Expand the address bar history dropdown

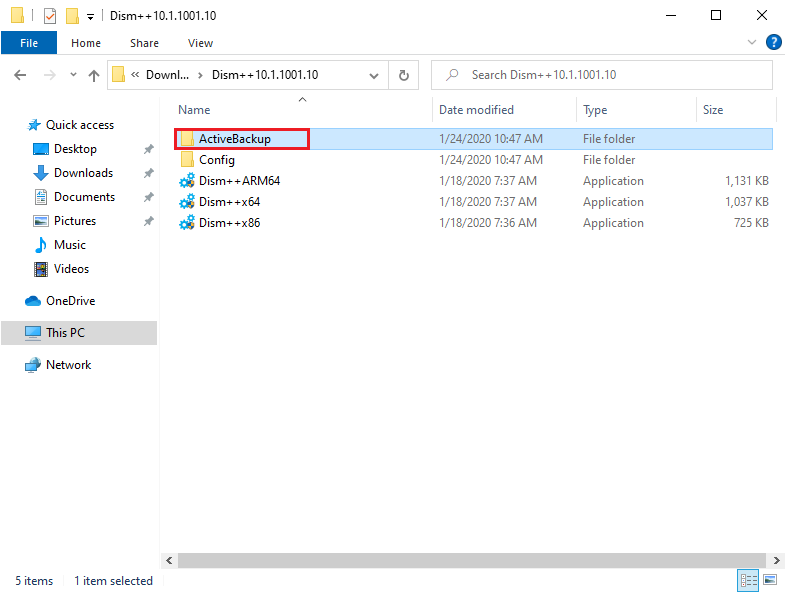tap(374, 76)
